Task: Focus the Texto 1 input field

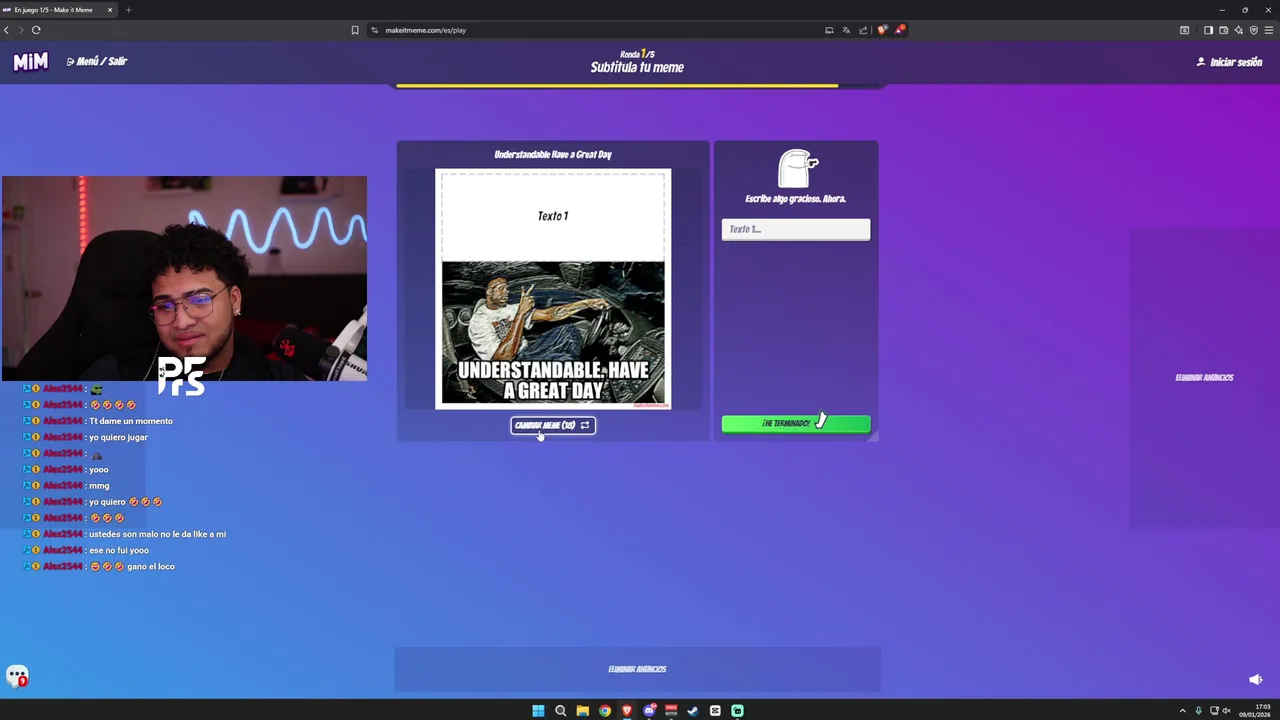Action: pyautogui.click(x=796, y=229)
